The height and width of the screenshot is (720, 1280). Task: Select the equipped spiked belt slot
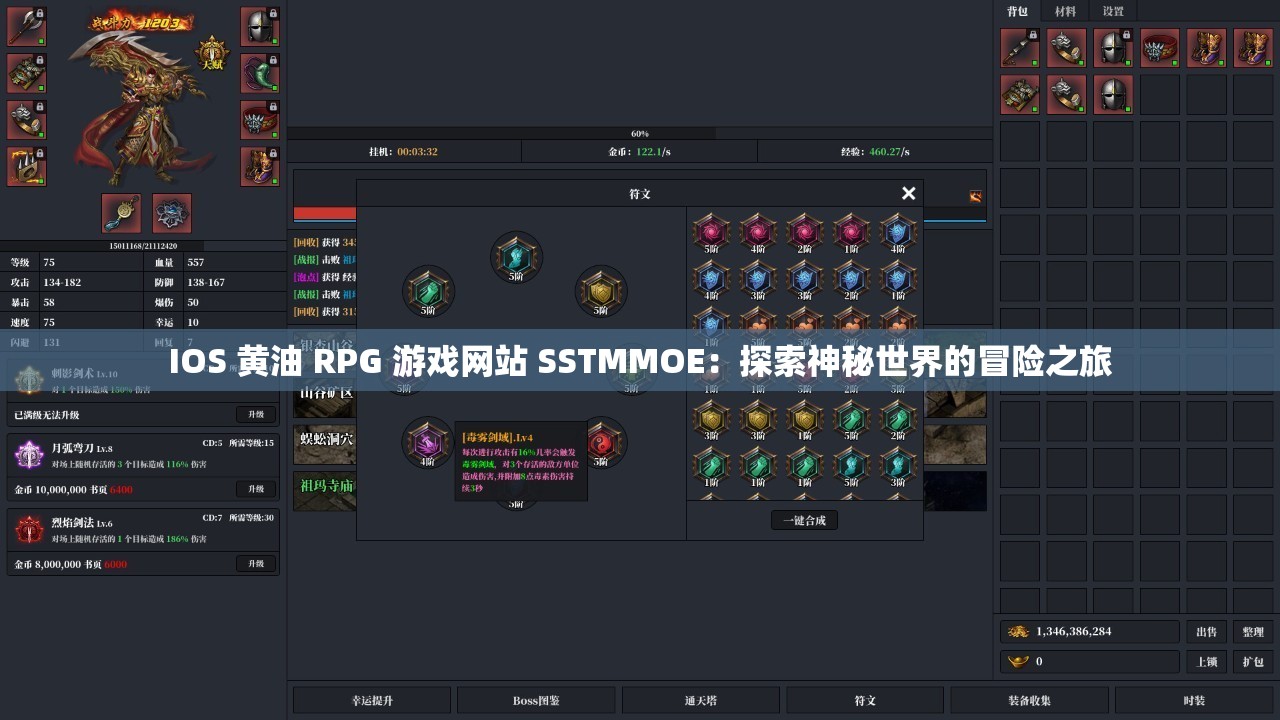click(x=260, y=120)
